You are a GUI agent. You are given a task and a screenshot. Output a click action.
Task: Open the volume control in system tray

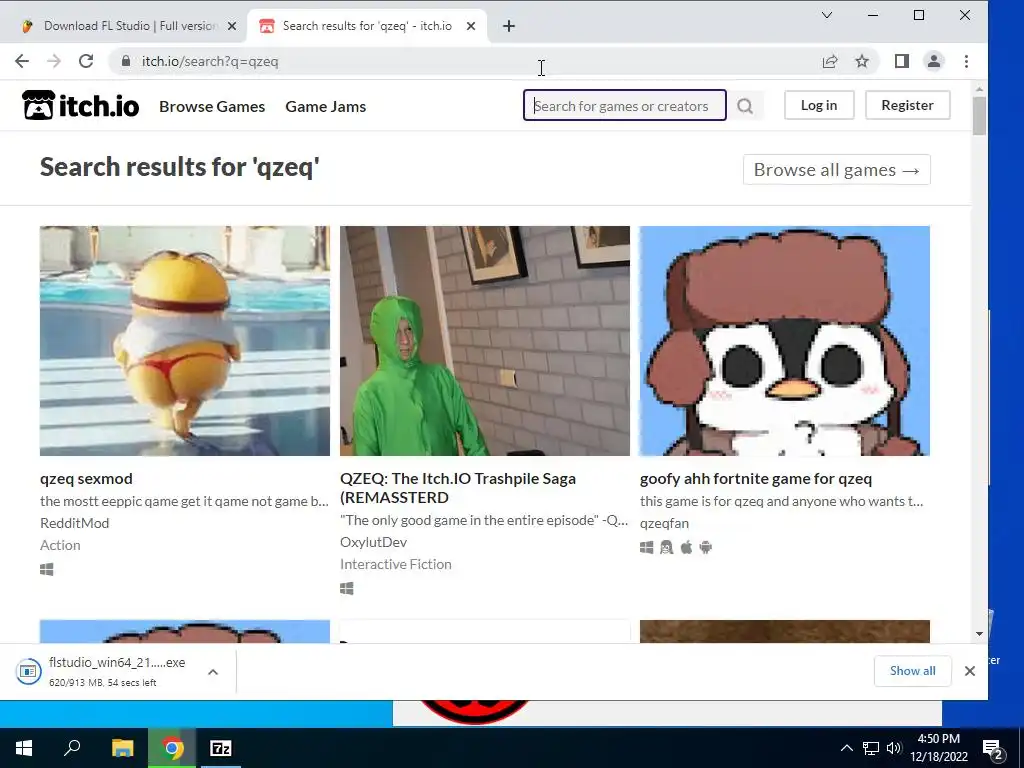pos(893,748)
